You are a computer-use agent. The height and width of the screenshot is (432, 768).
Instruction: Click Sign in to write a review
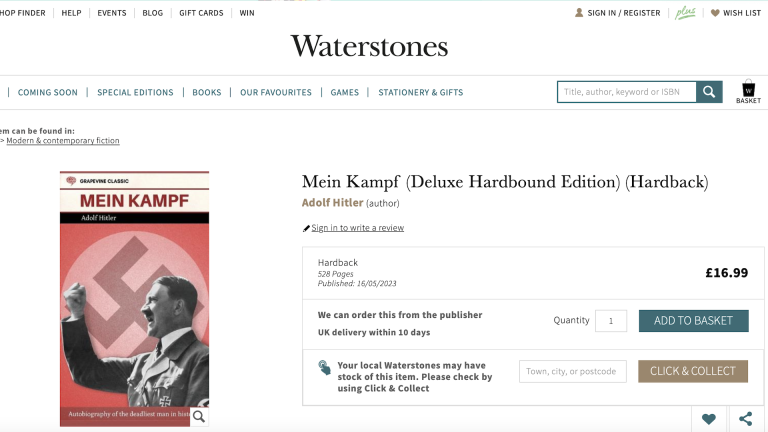[x=357, y=228]
